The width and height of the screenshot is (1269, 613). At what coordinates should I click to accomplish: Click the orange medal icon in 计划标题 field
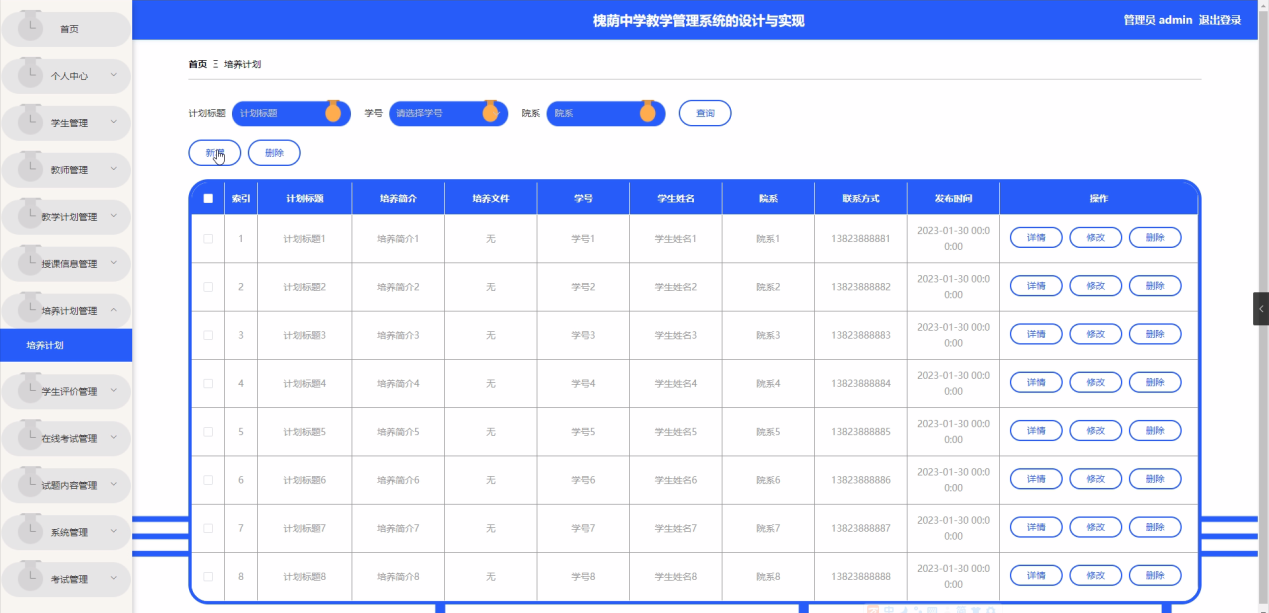coord(333,112)
